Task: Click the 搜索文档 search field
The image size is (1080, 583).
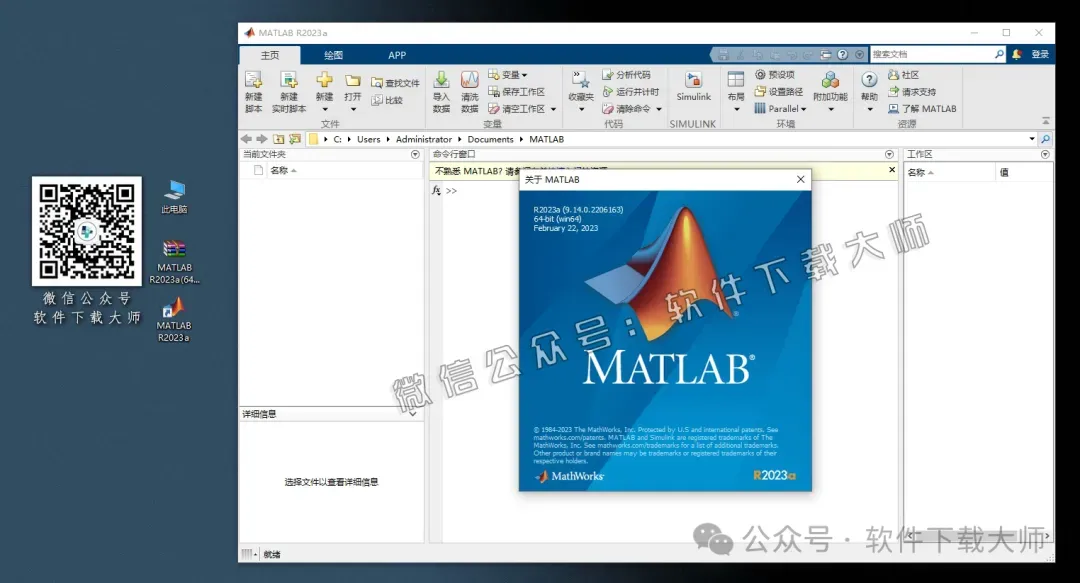Action: (932, 54)
